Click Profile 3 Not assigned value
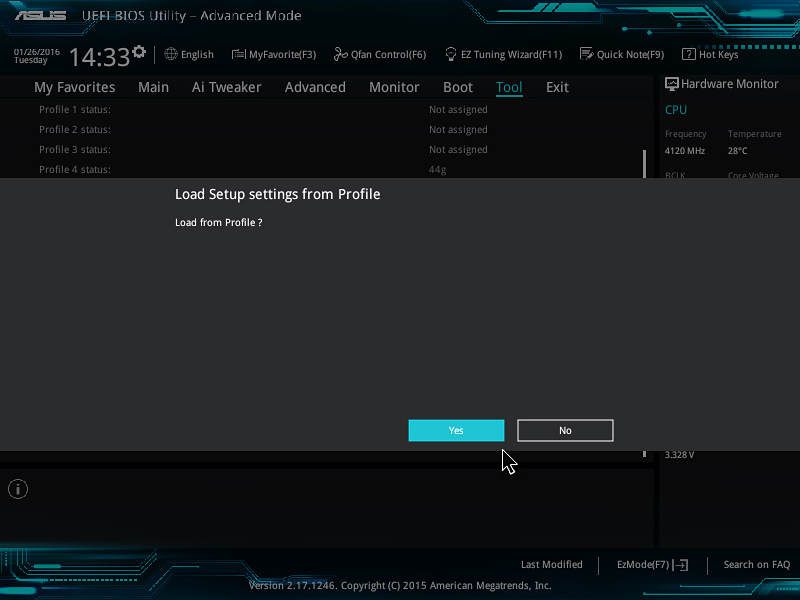 point(458,149)
